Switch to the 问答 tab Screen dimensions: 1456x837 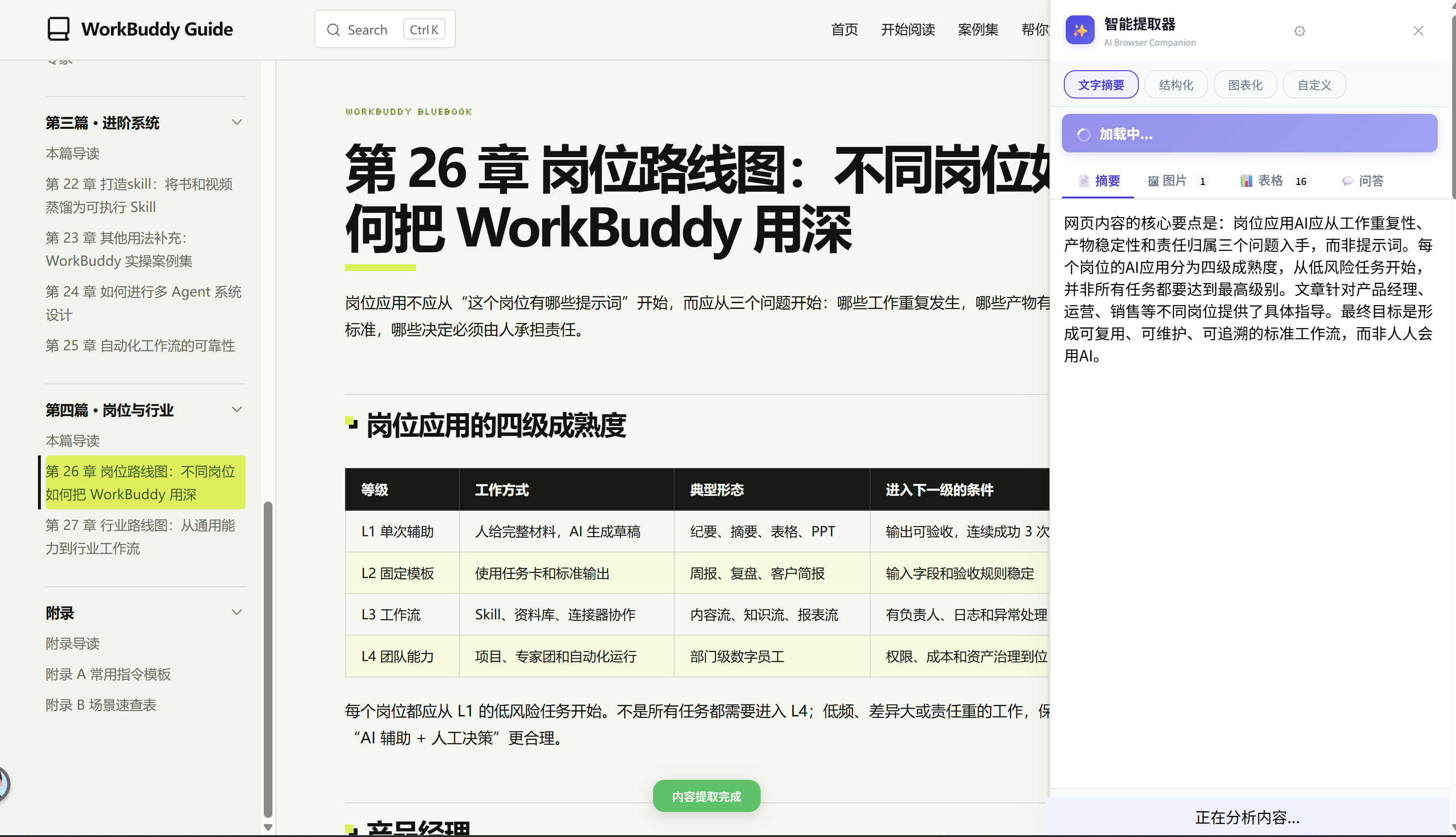pos(1362,181)
